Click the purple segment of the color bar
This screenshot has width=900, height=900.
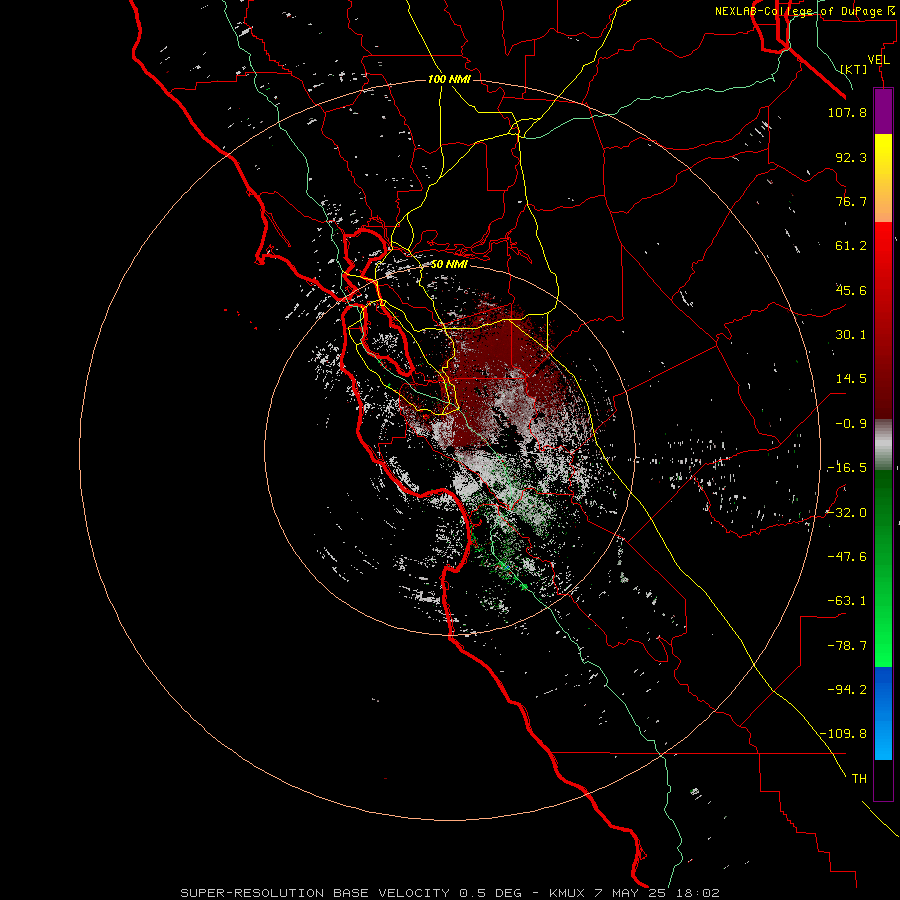(883, 111)
